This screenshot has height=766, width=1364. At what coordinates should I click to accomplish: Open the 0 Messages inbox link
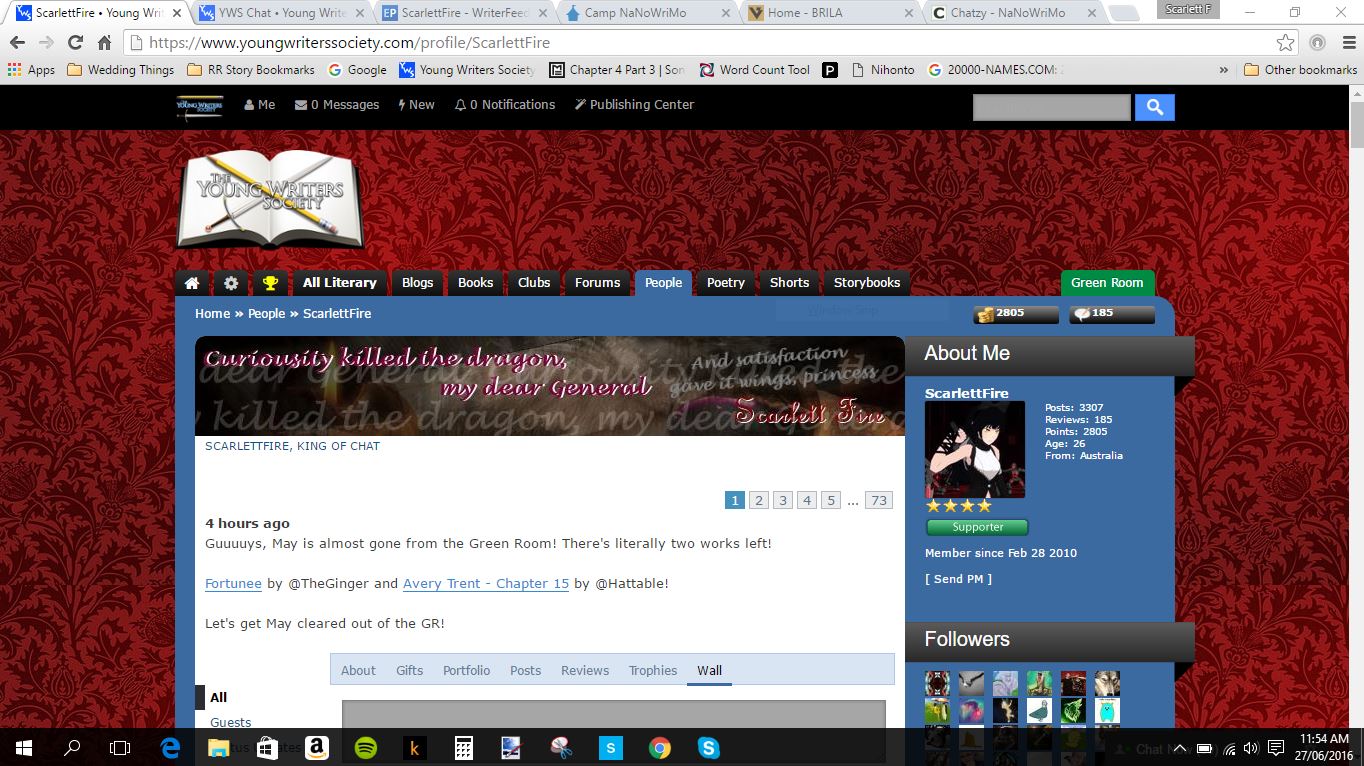click(x=337, y=105)
